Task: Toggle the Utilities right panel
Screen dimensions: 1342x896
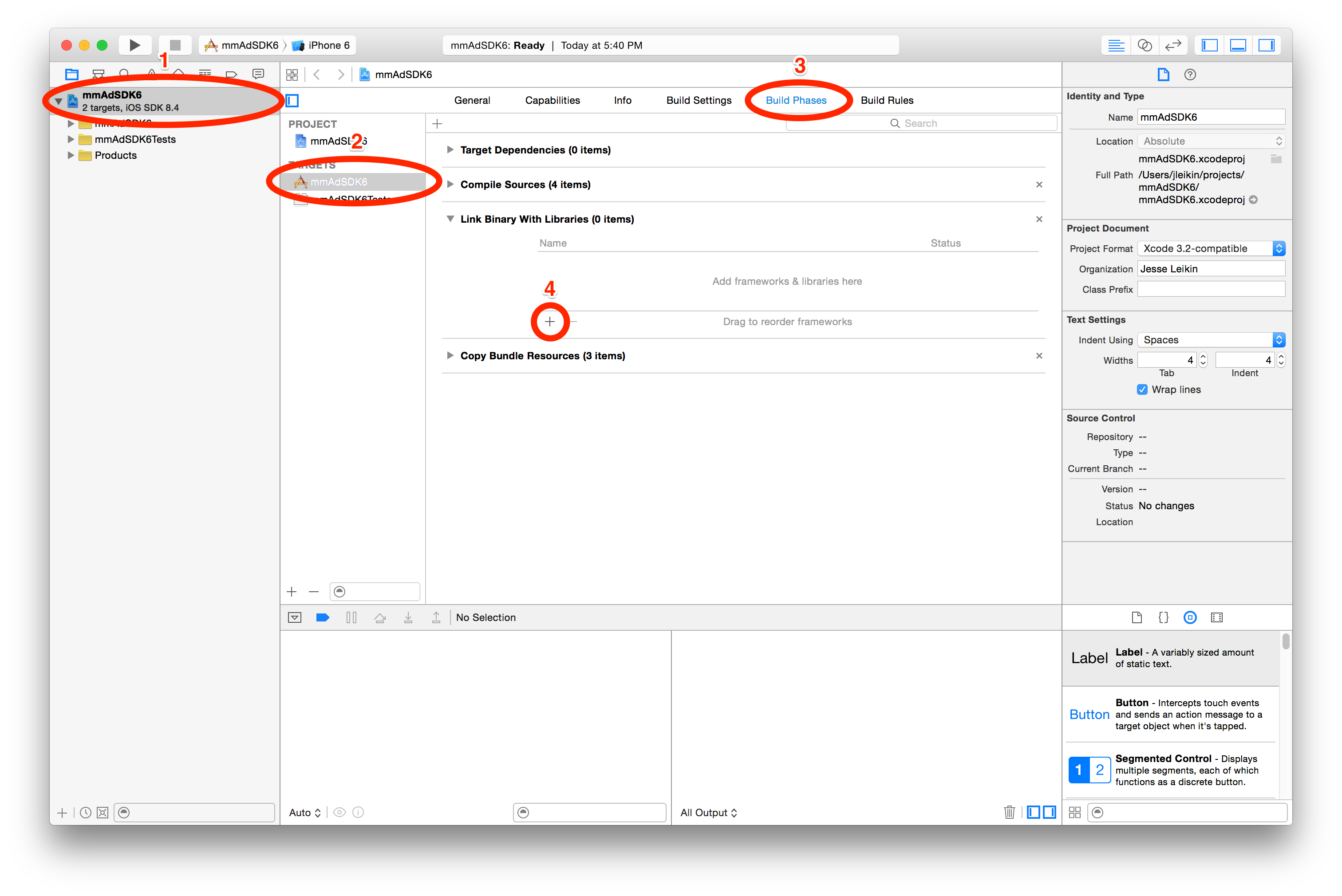Action: [1267, 45]
